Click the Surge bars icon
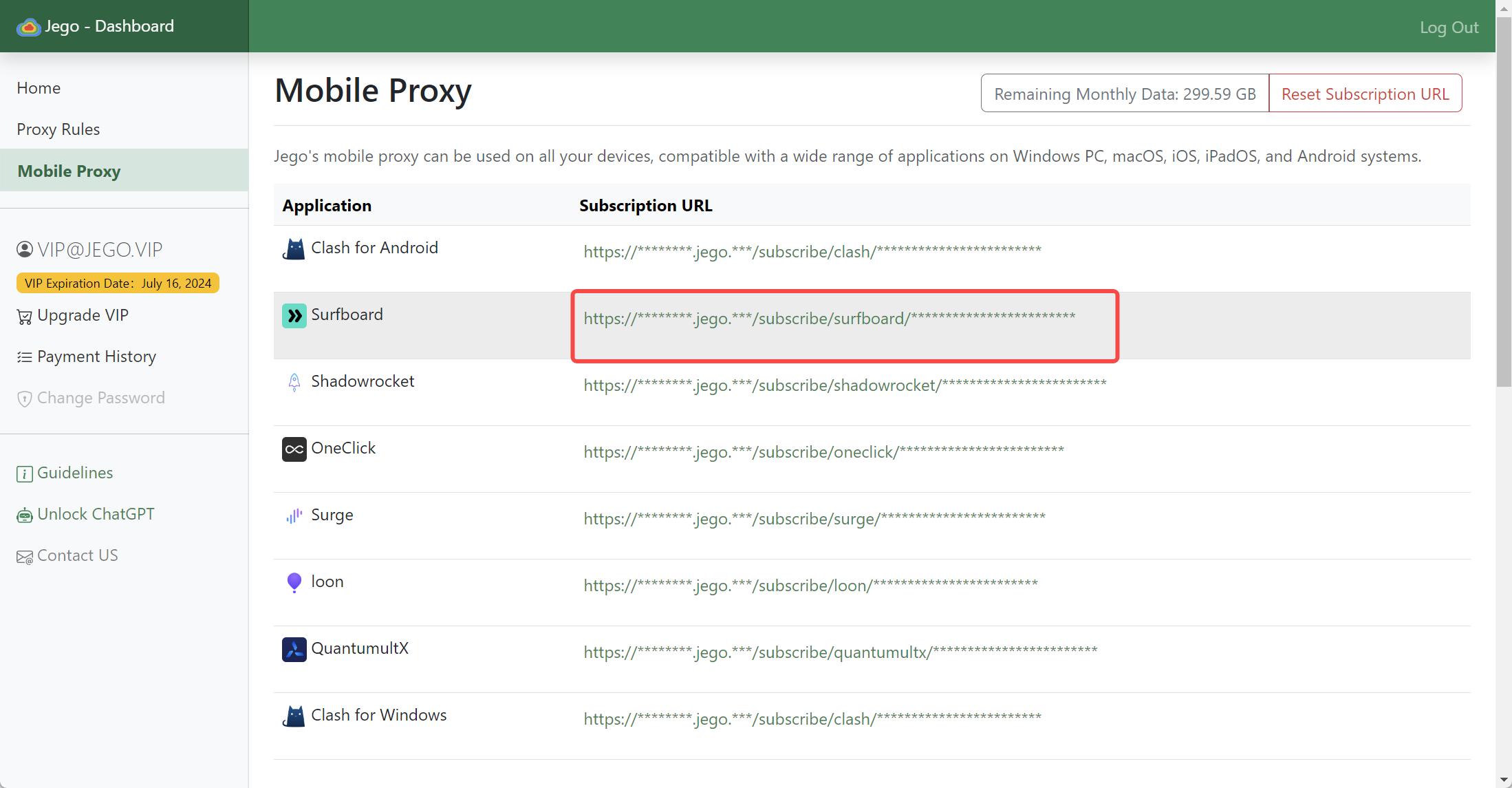The width and height of the screenshot is (1512, 788). pos(294,515)
